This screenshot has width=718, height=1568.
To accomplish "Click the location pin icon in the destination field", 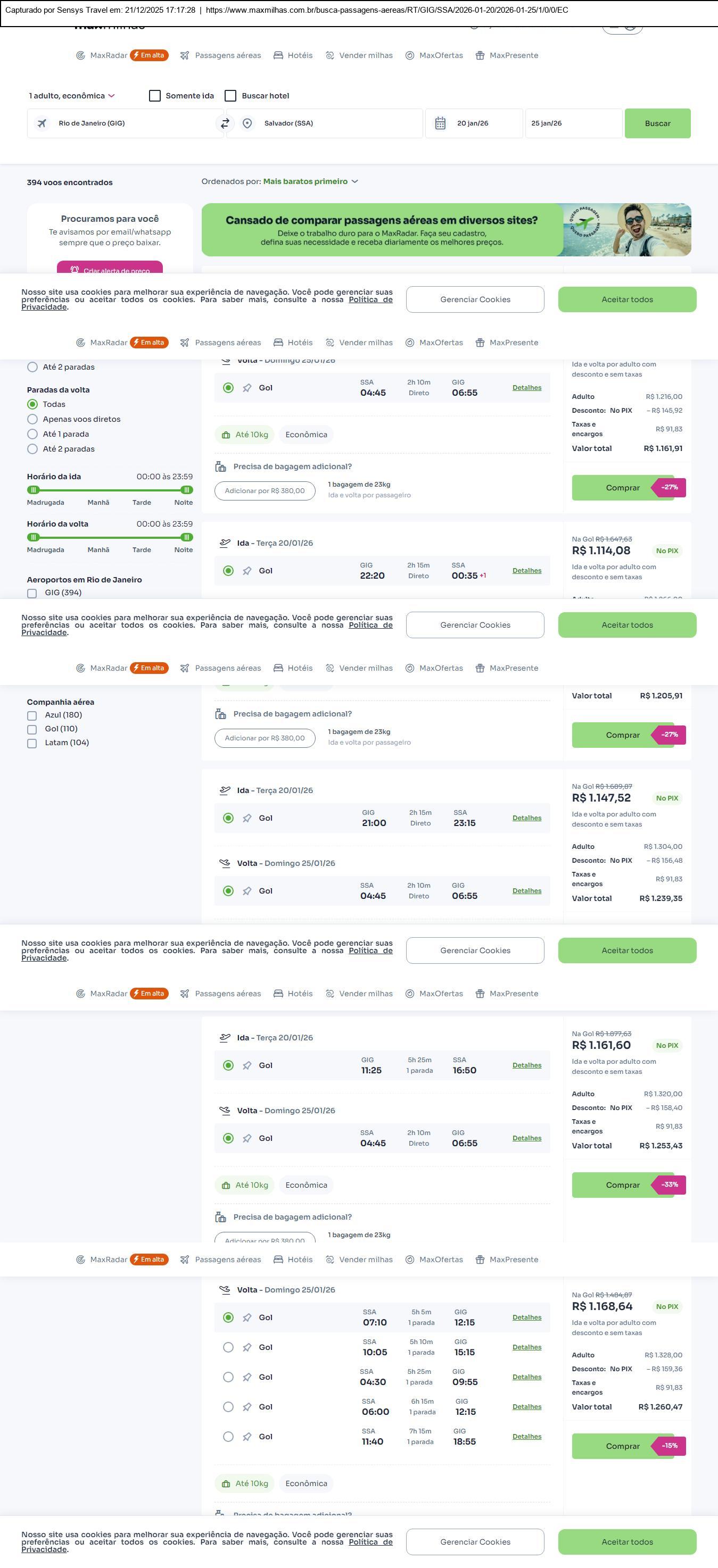I will [247, 123].
